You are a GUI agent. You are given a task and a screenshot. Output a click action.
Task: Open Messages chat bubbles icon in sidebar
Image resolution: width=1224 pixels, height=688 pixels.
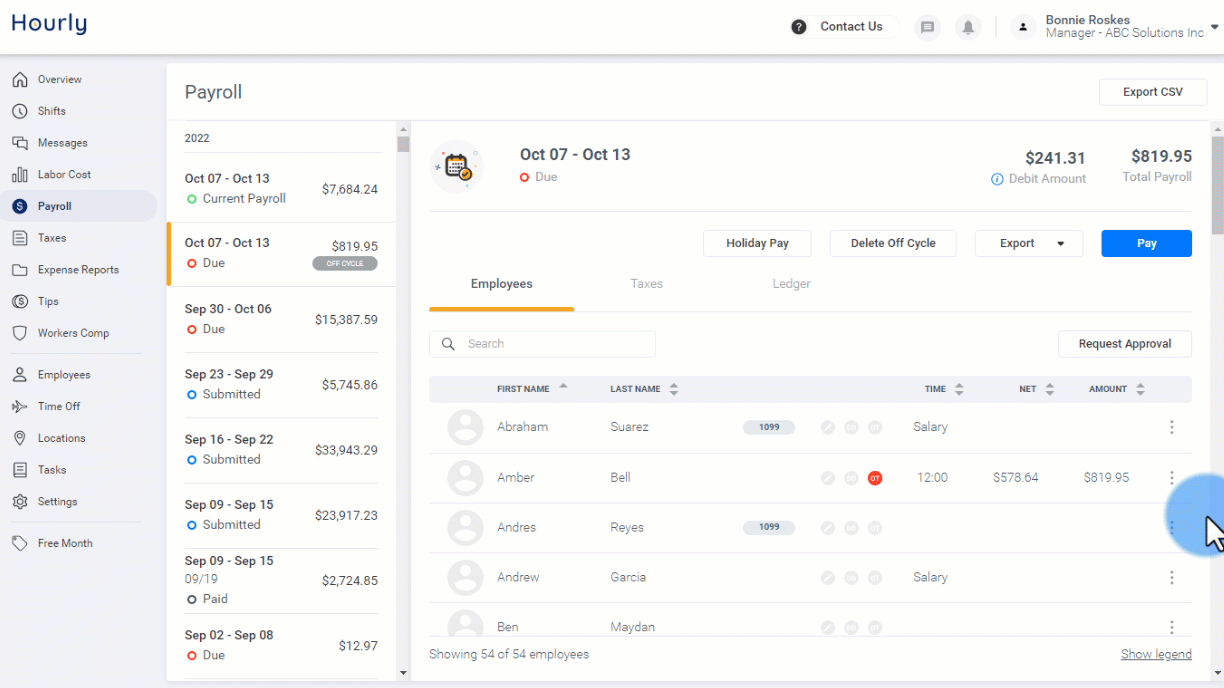point(20,143)
